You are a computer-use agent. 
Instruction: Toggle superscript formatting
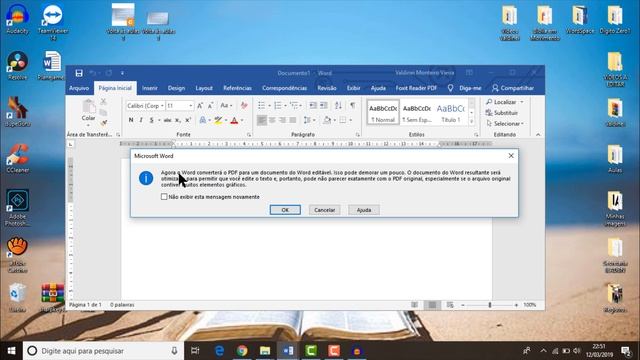point(188,120)
